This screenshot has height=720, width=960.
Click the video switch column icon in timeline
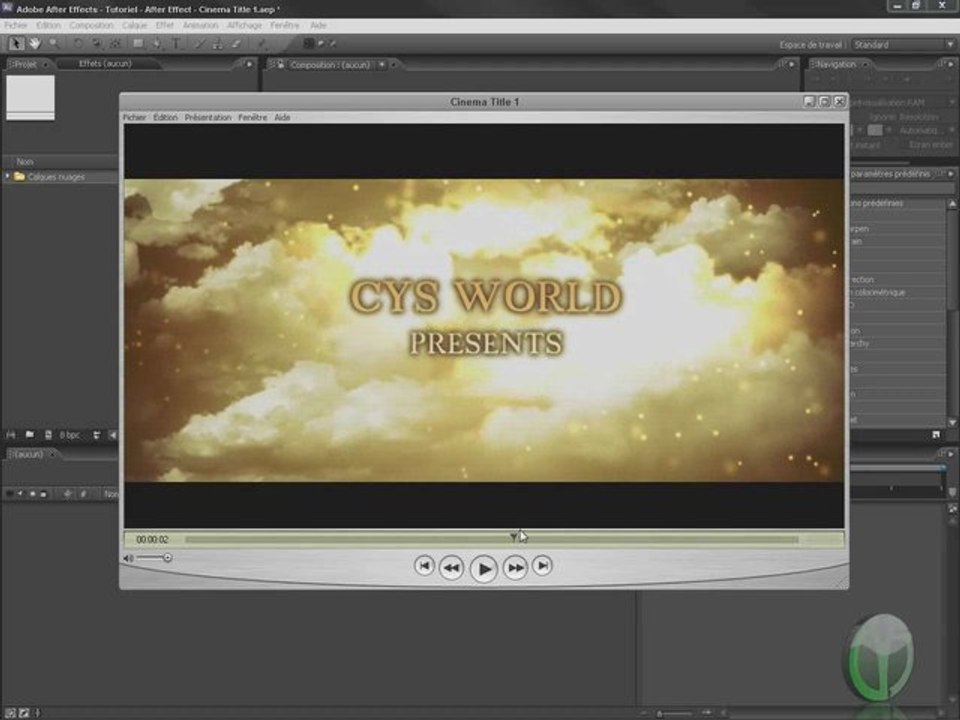[x=9, y=493]
